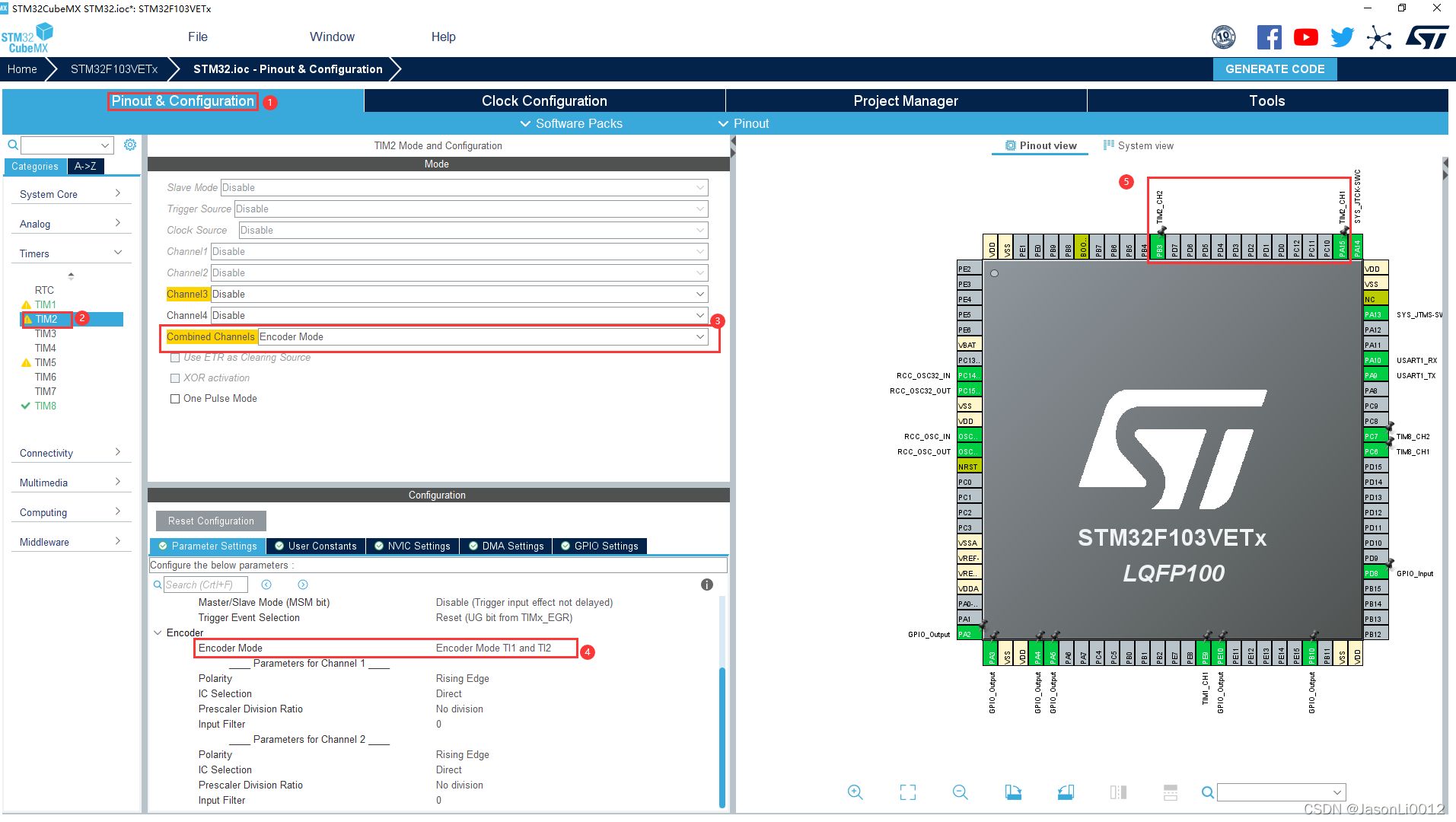Fit the chip view to window

point(907,792)
